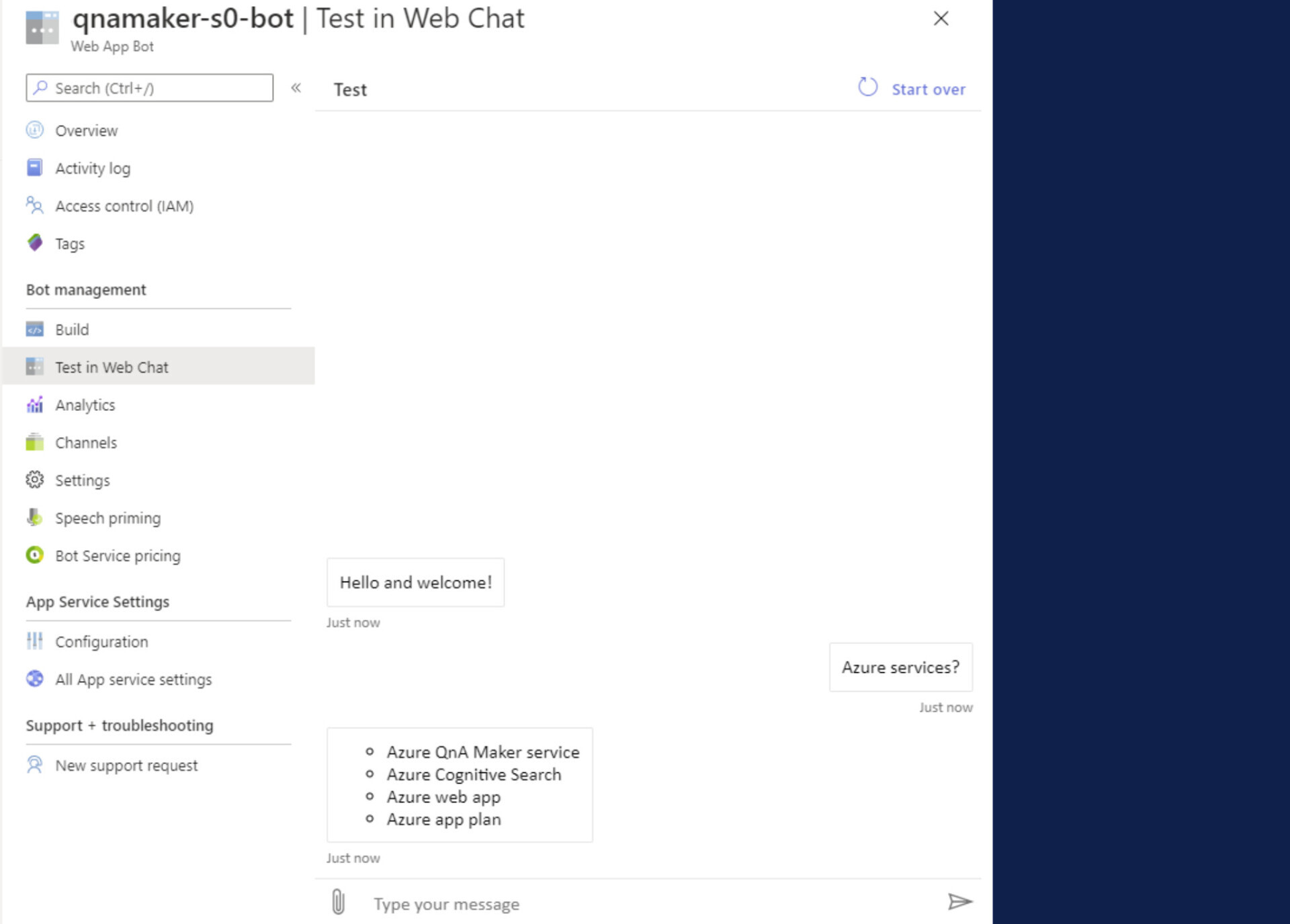Click the Tags icon in sidebar
This screenshot has width=1290, height=924.
pyautogui.click(x=35, y=242)
